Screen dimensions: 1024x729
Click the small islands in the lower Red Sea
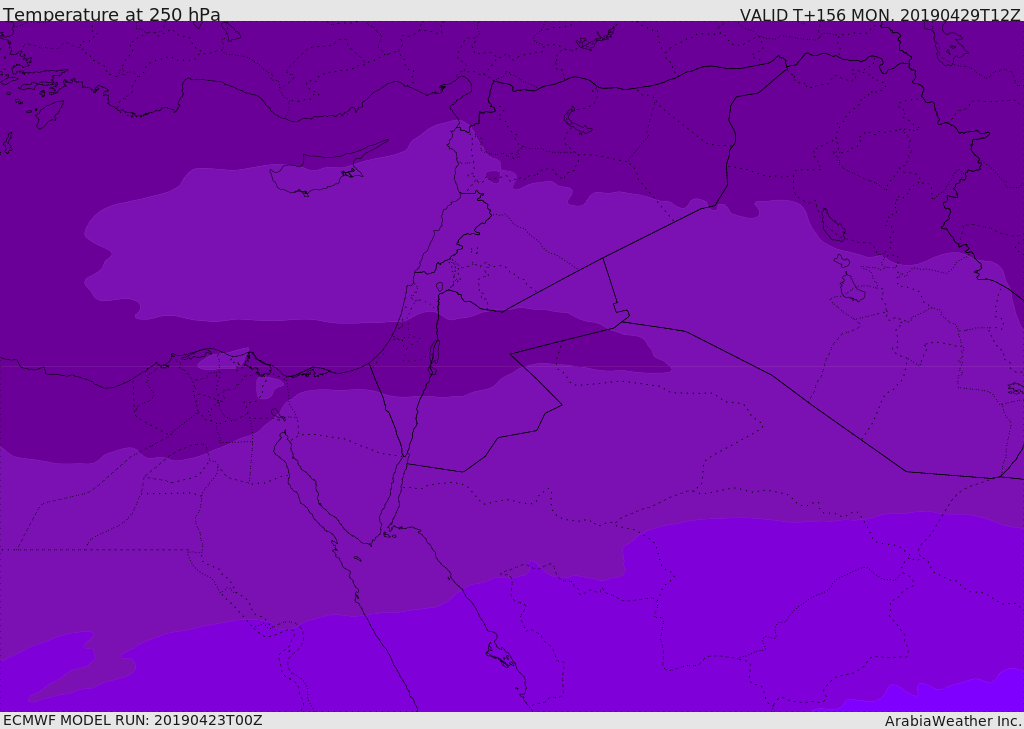[x=500, y=655]
